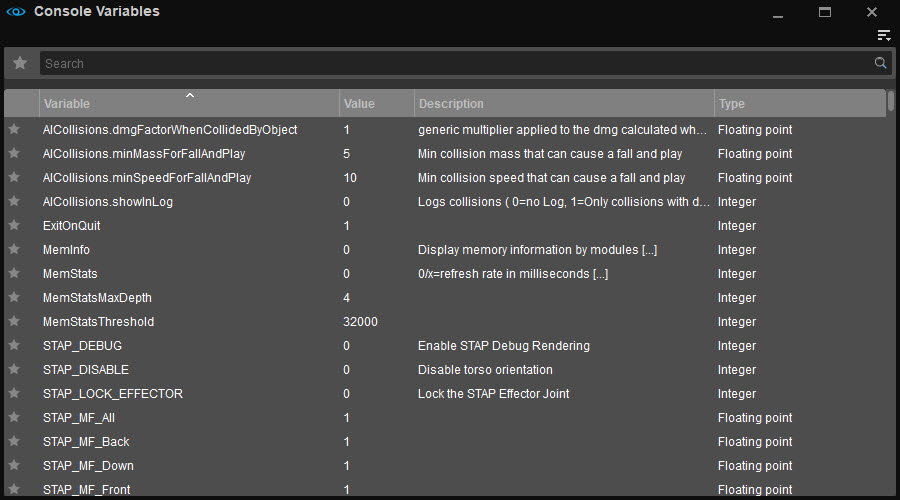Favorite AICollisions.minMassForFallAndPlay star
The height and width of the screenshot is (500, 900).
point(14,154)
